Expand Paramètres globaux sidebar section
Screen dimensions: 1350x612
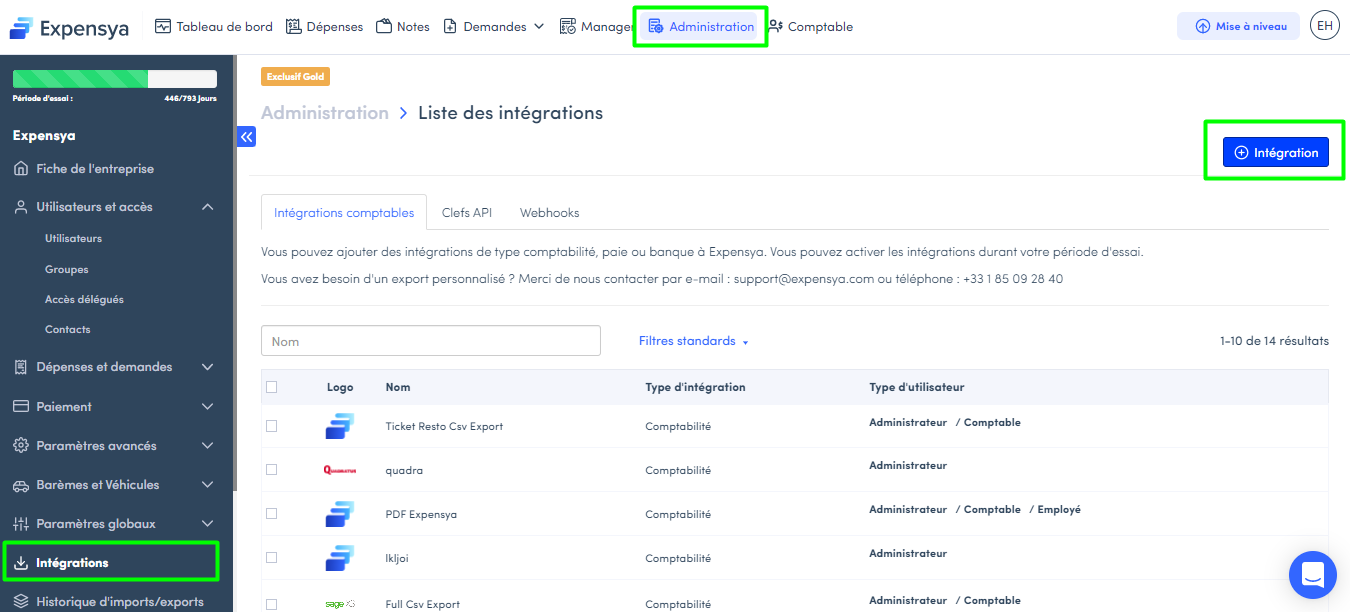coord(116,524)
